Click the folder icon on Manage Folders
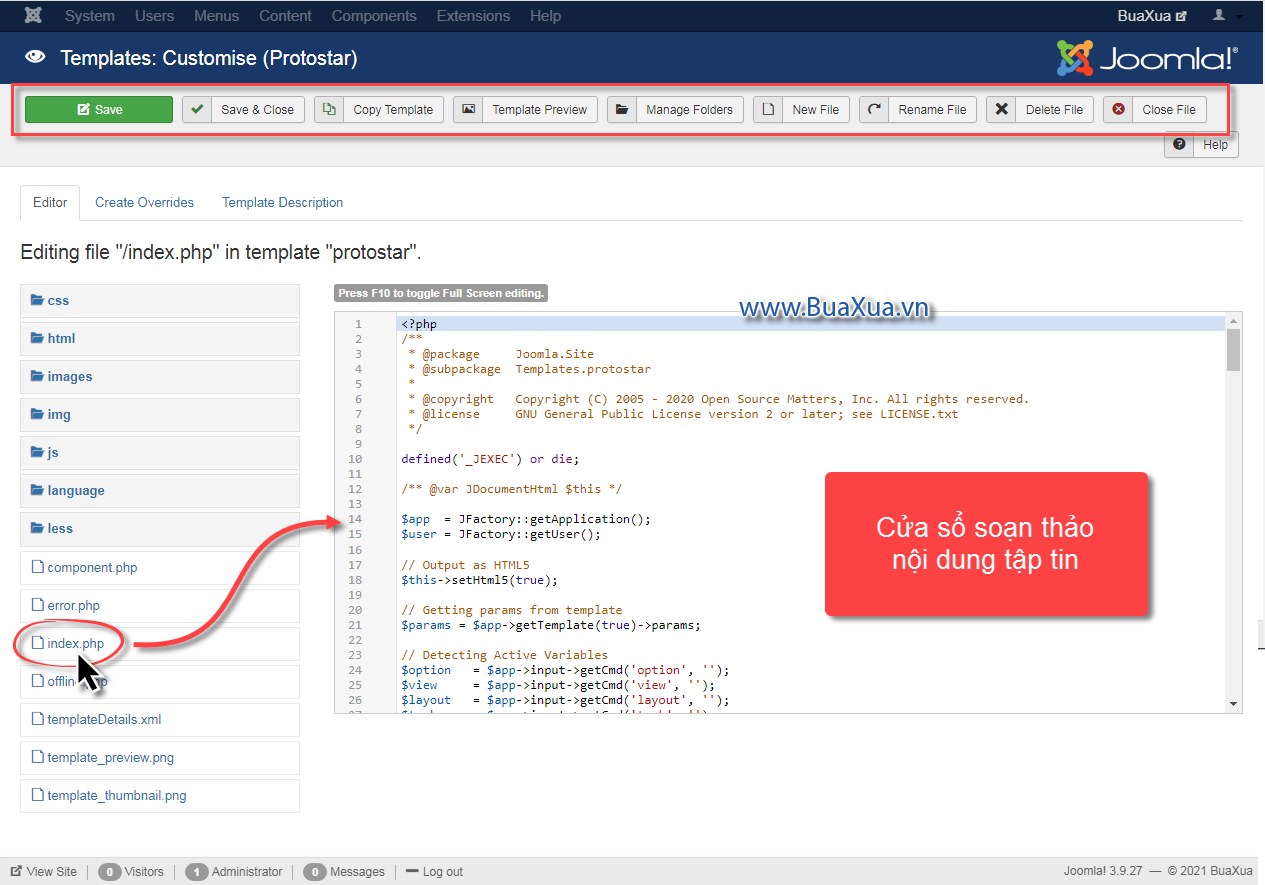 point(622,109)
